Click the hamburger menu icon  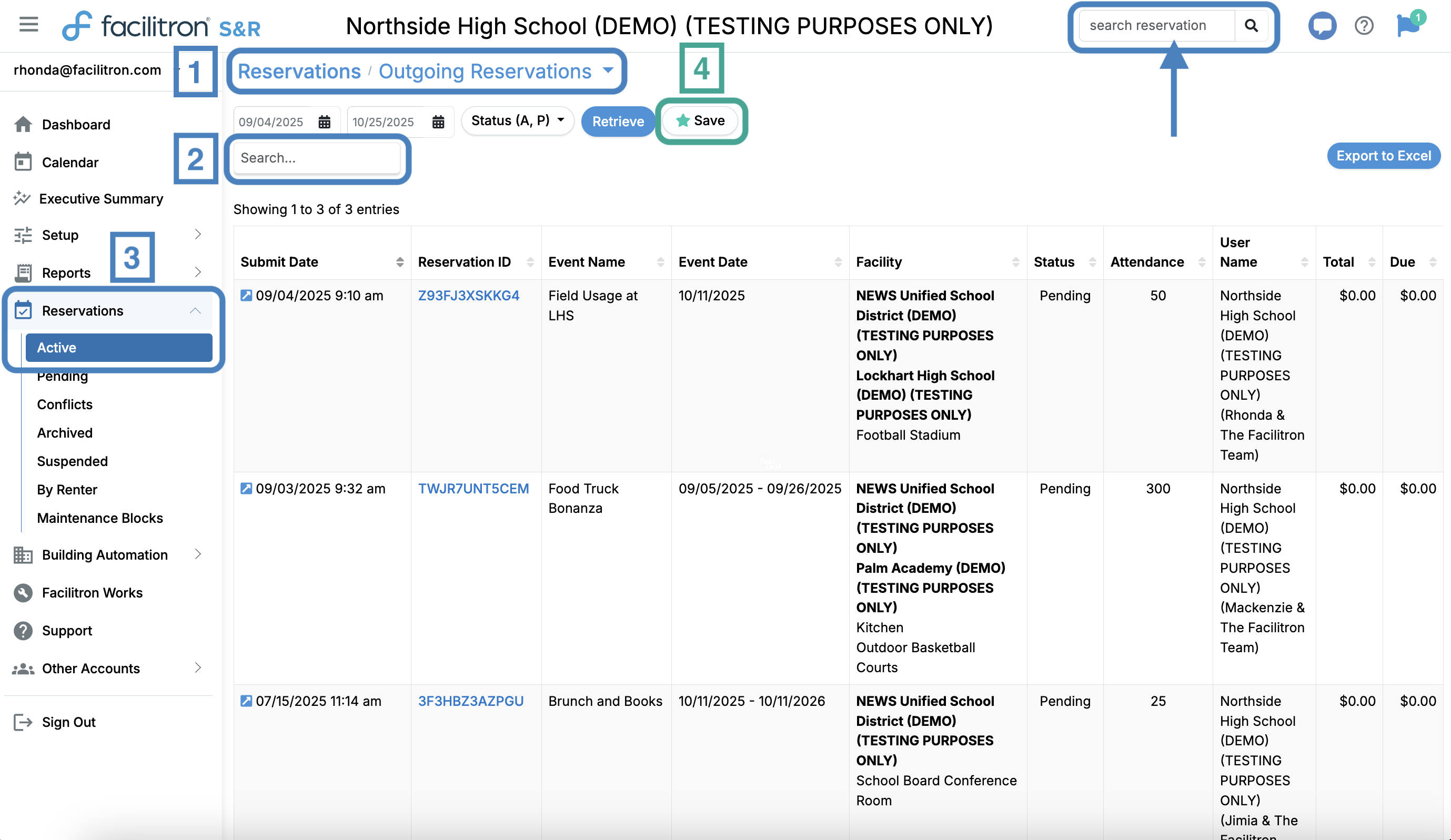[28, 25]
